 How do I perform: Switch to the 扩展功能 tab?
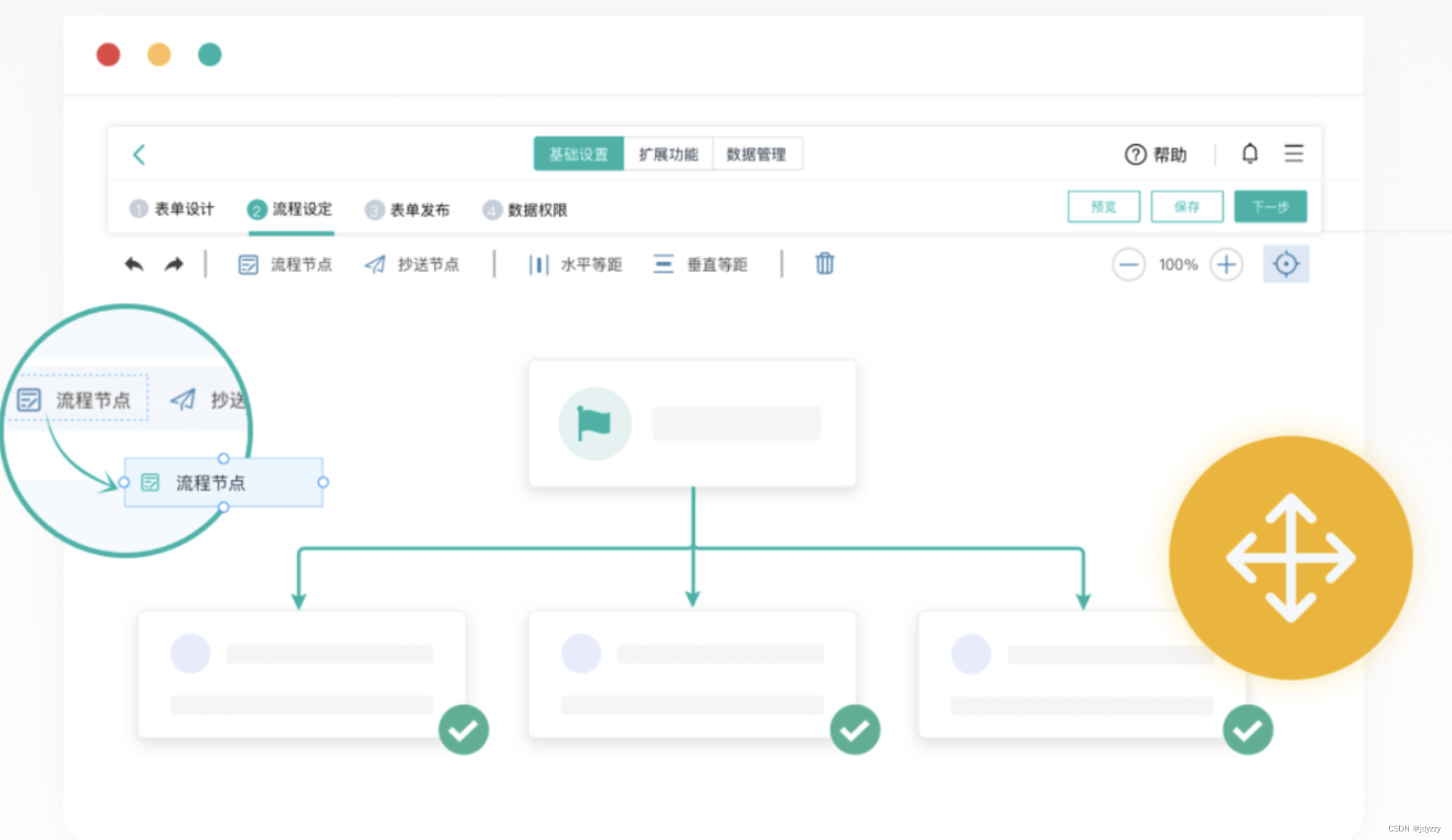tap(667, 154)
